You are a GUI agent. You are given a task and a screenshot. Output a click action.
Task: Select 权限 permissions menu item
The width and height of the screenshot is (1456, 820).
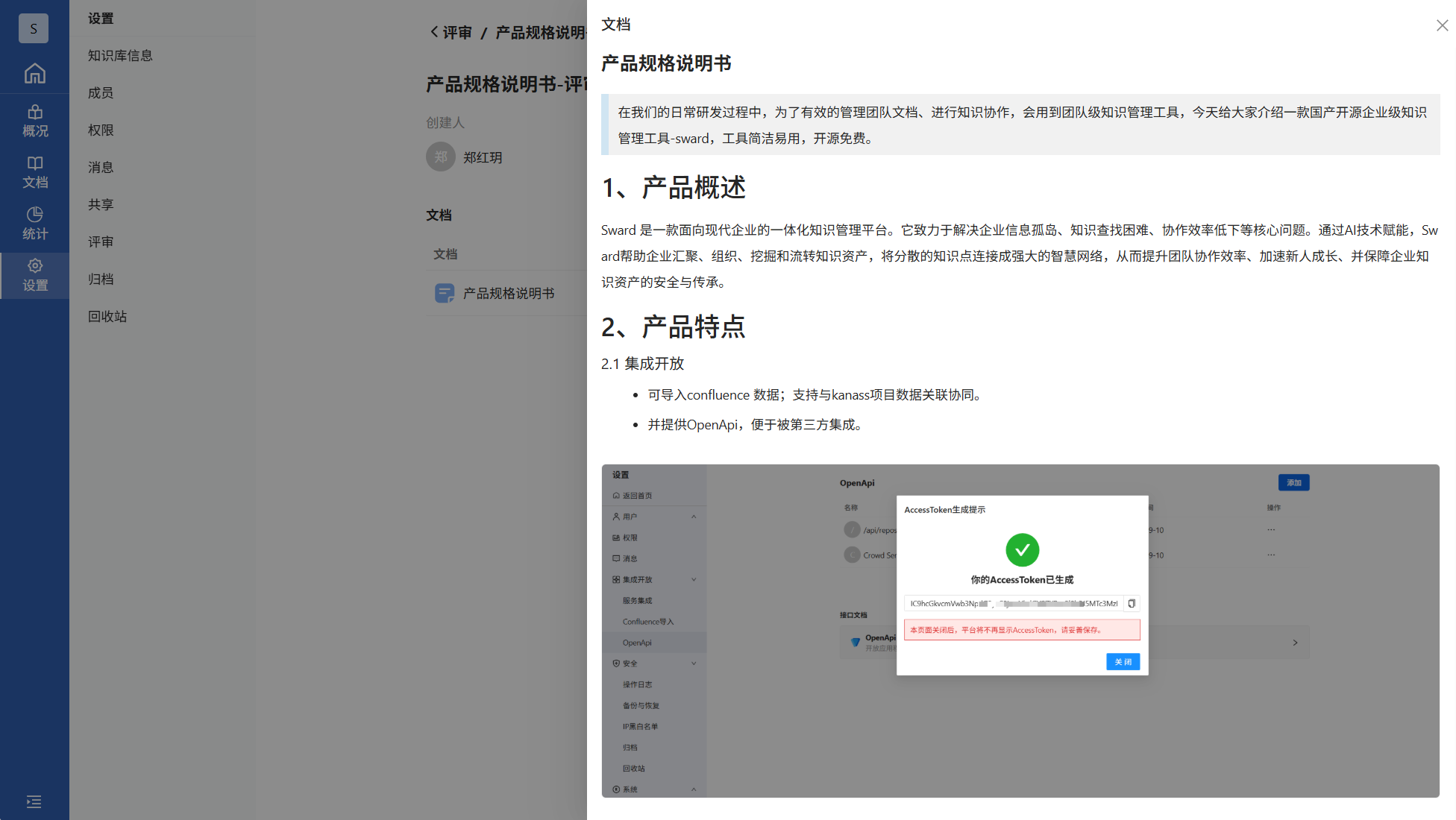pos(101,130)
